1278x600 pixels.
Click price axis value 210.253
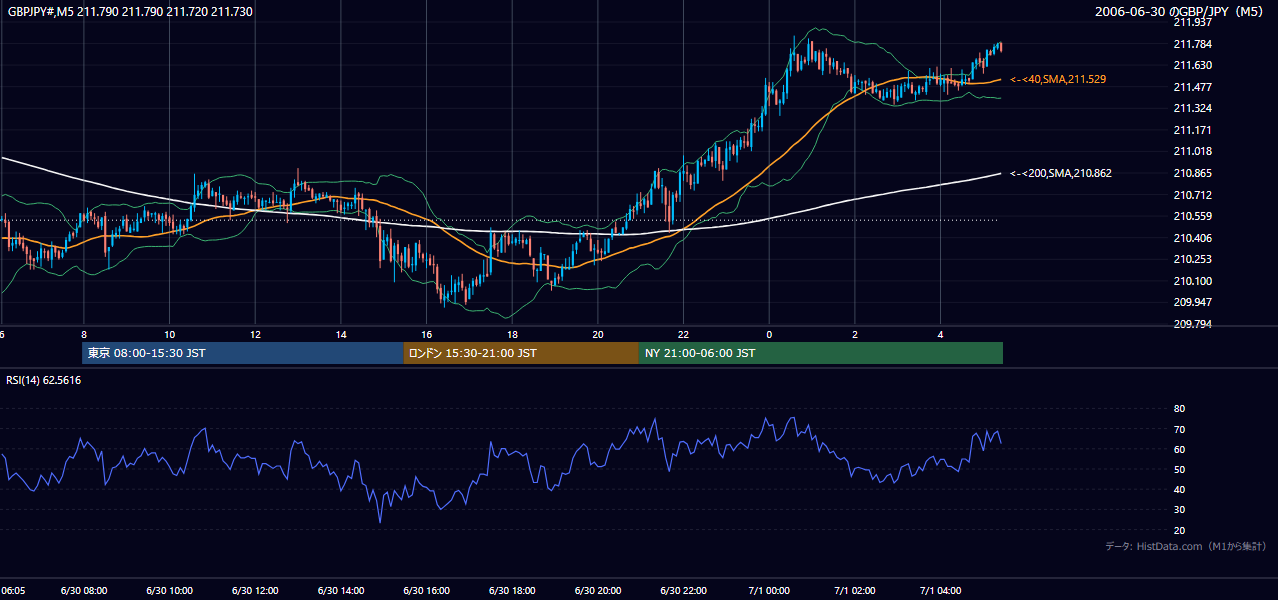click(1192, 259)
